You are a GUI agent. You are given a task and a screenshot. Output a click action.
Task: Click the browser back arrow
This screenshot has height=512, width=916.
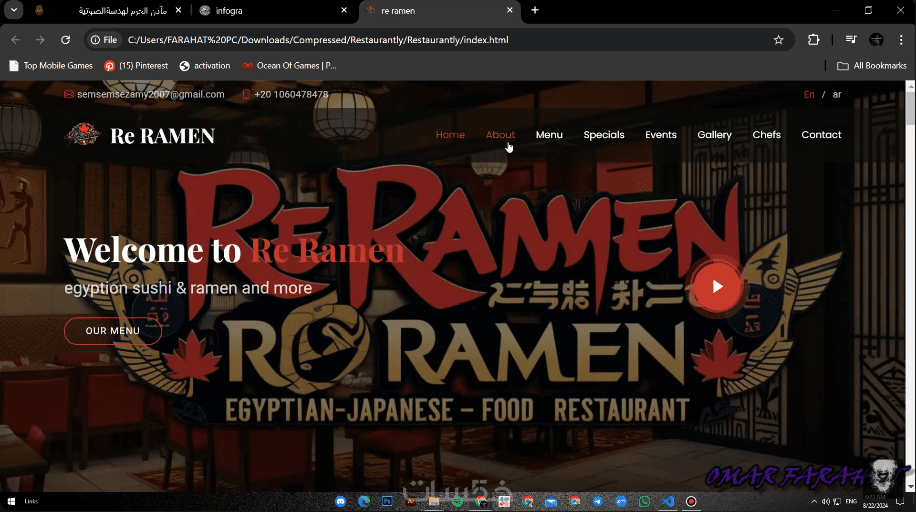pos(15,40)
